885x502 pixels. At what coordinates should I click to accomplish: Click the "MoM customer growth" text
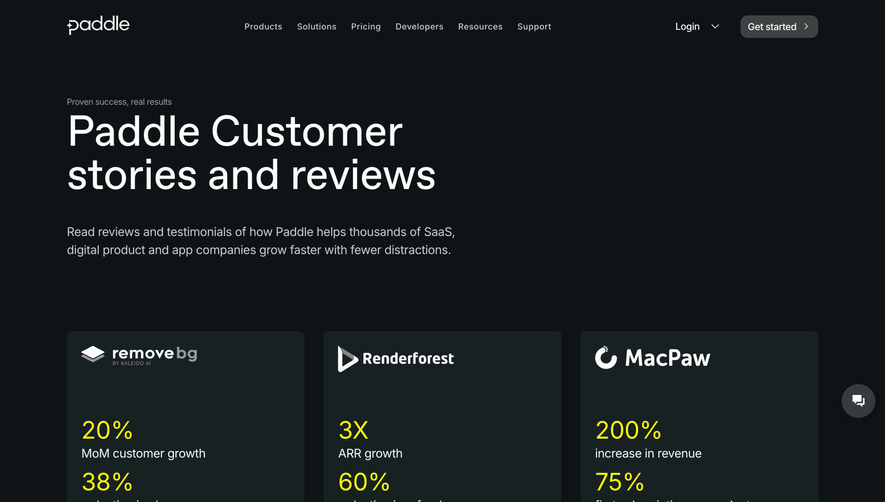pos(143,453)
